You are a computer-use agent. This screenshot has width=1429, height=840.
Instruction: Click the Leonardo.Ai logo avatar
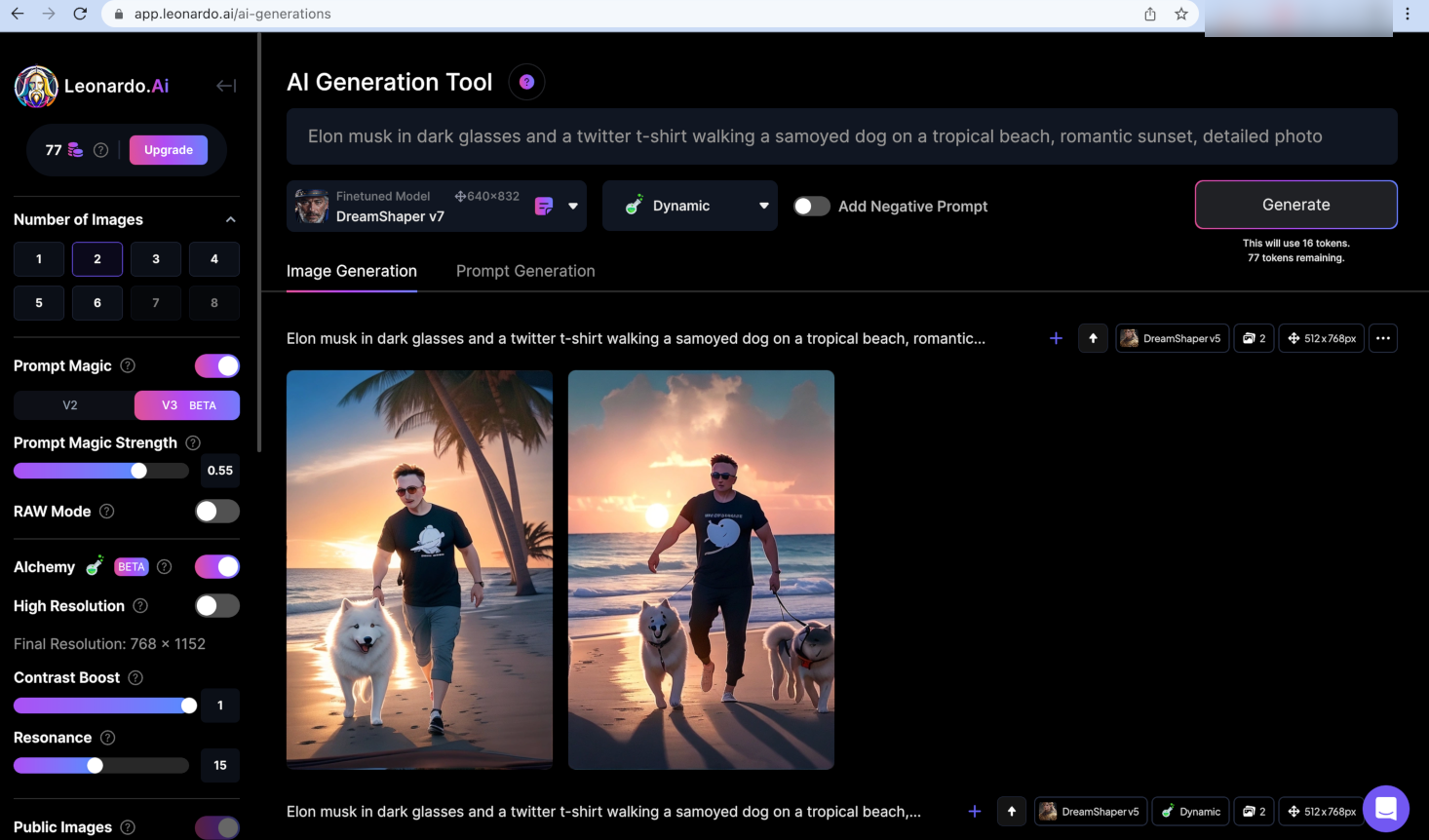[36, 87]
